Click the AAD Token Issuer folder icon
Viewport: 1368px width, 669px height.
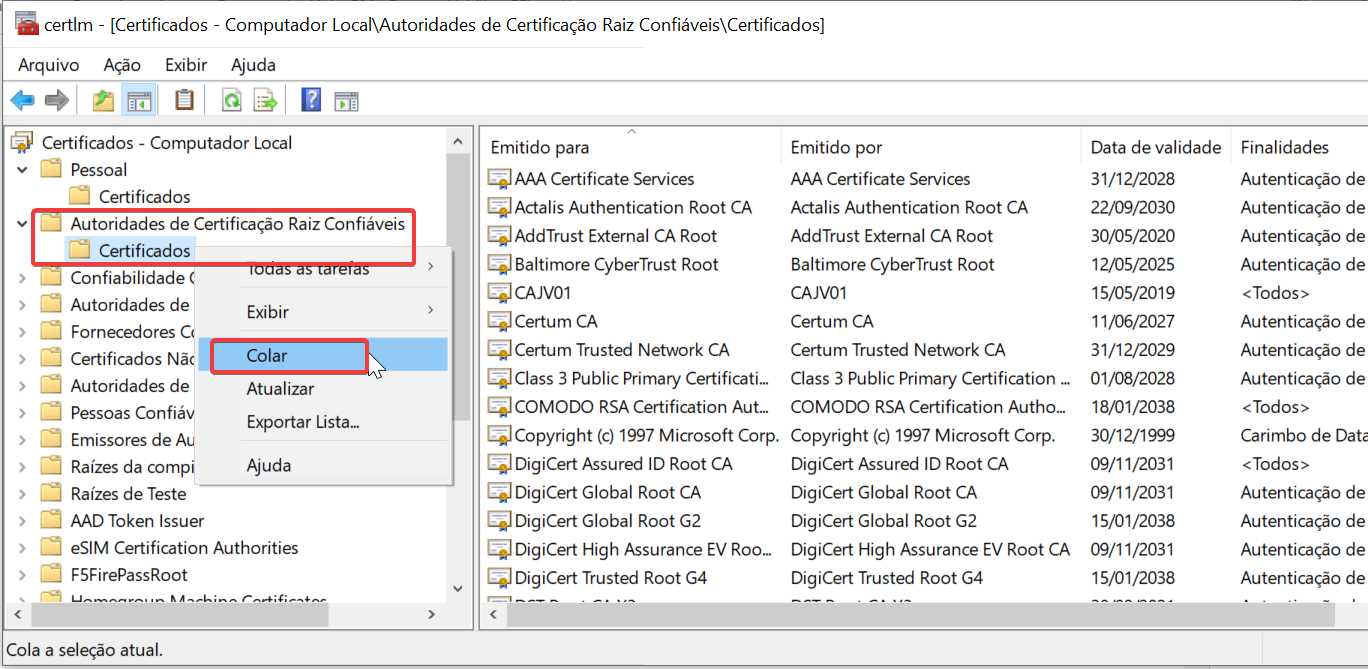[51, 521]
